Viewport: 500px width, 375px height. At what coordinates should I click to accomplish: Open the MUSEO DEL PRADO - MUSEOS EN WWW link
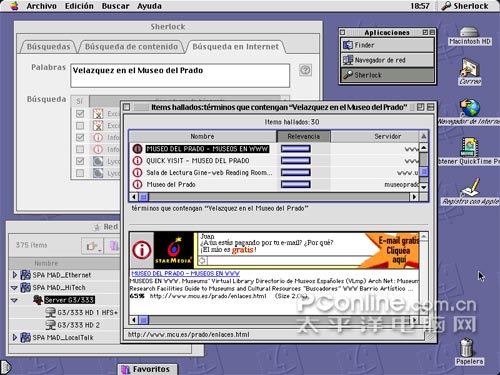click(x=185, y=274)
